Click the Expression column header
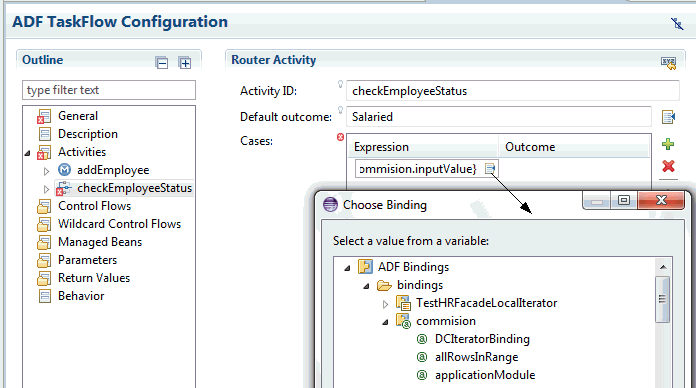 423,147
